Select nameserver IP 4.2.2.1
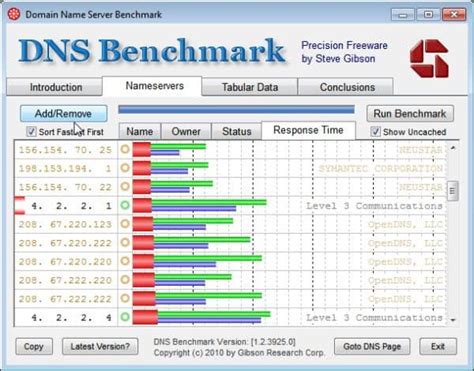Screen dimensions: 474x371 [71, 206]
